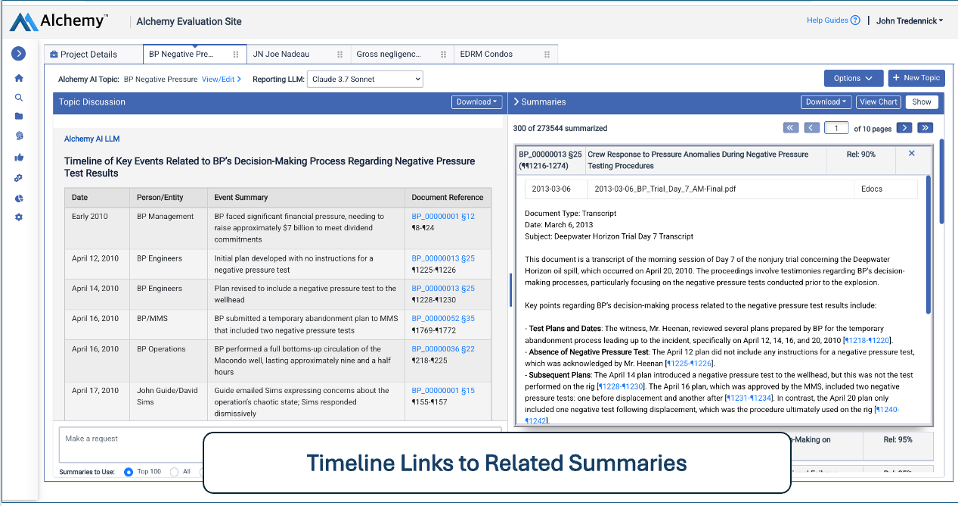Open BP_00000013 §25 link in April 12 row
The width and height of the screenshot is (958, 506).
443,258
